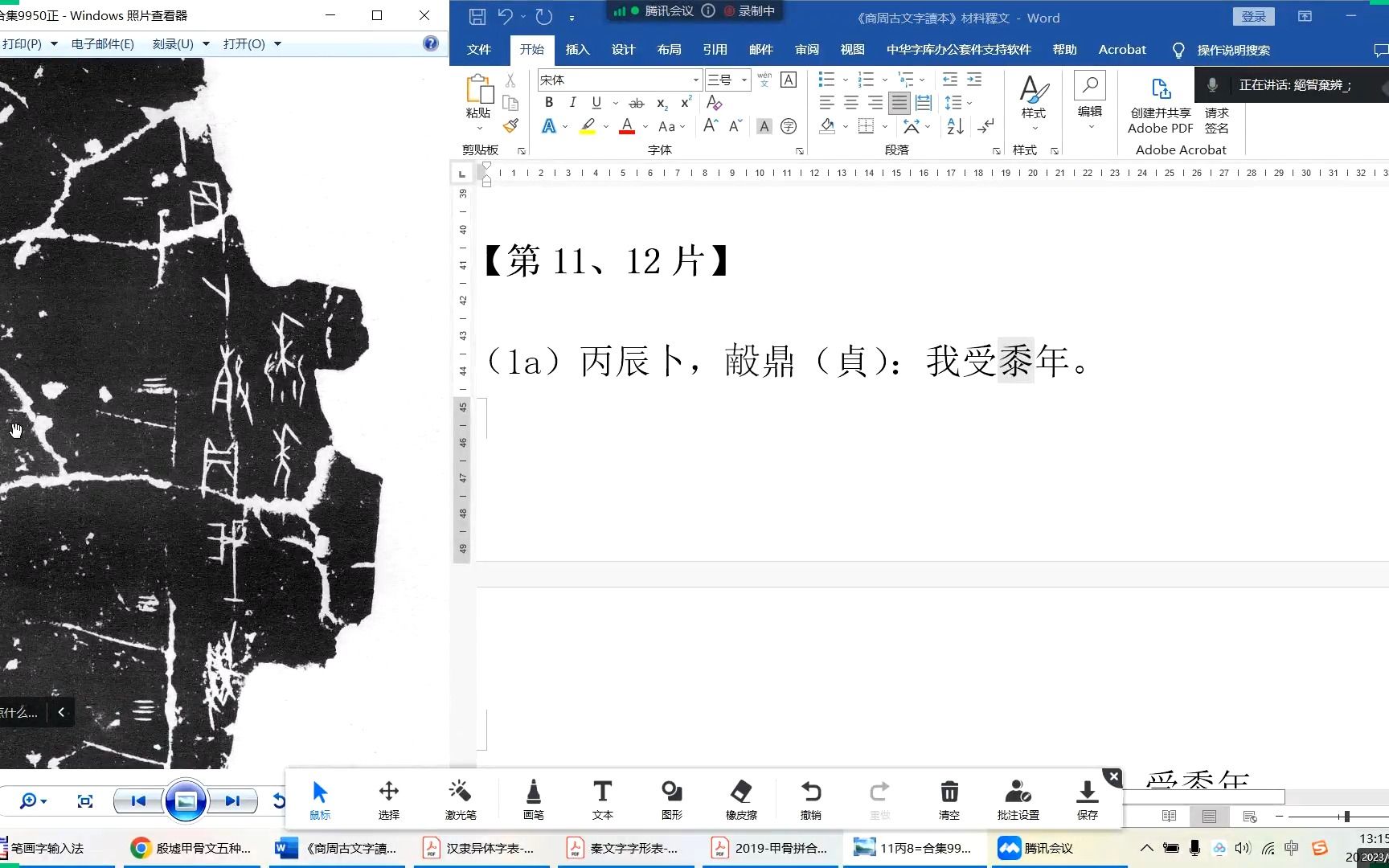
Task: Switch to the Review tab
Action: pyautogui.click(x=807, y=50)
